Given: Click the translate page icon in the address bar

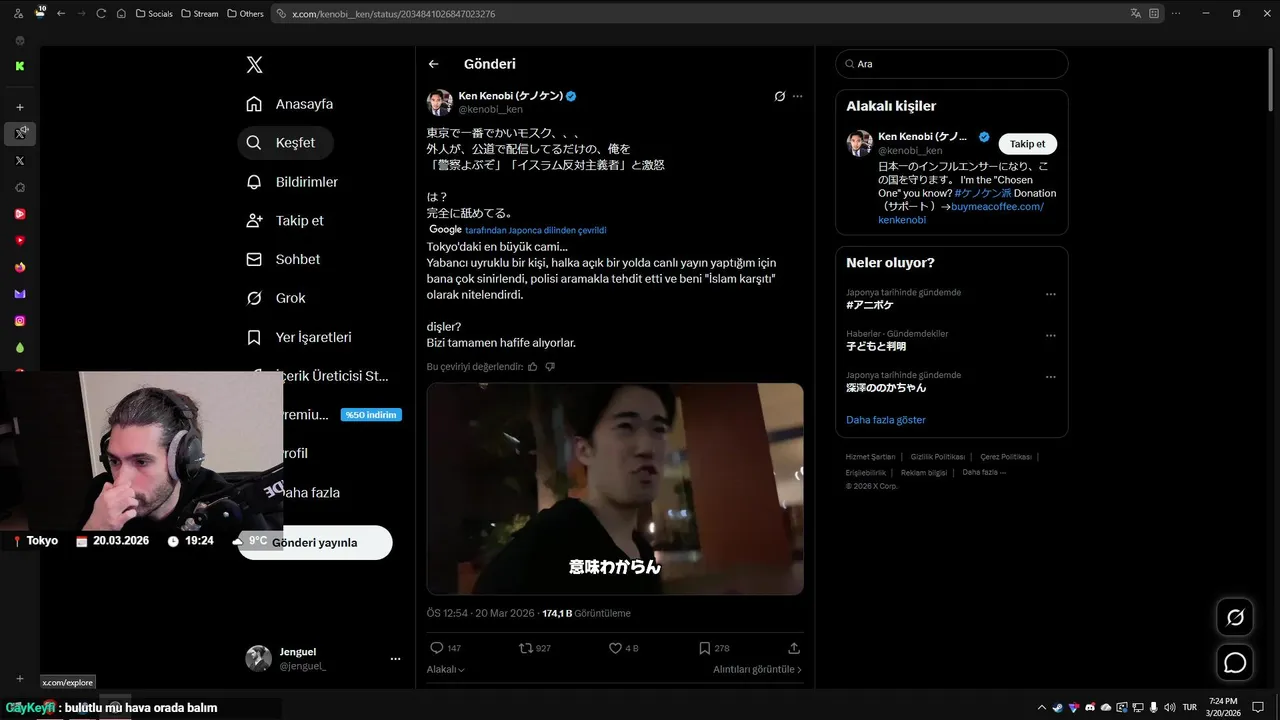Looking at the screenshot, I should pyautogui.click(x=1136, y=14).
